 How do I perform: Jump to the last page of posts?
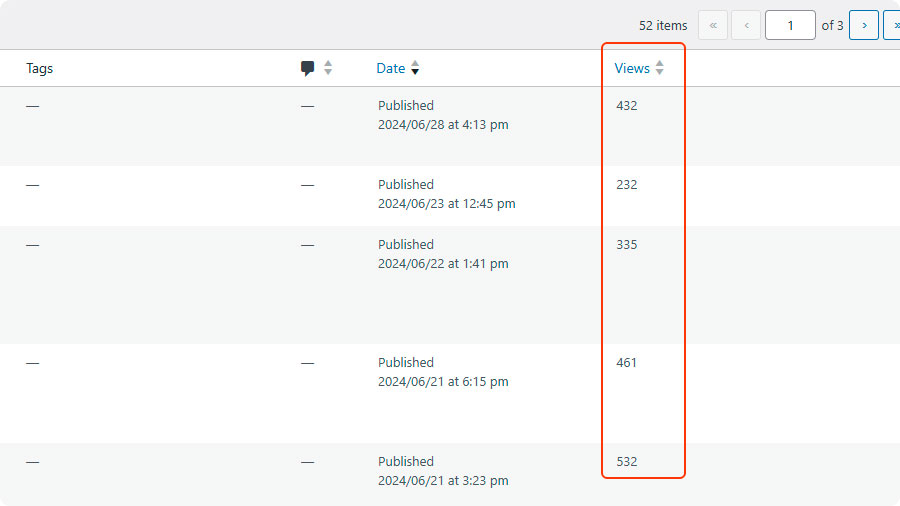click(891, 25)
